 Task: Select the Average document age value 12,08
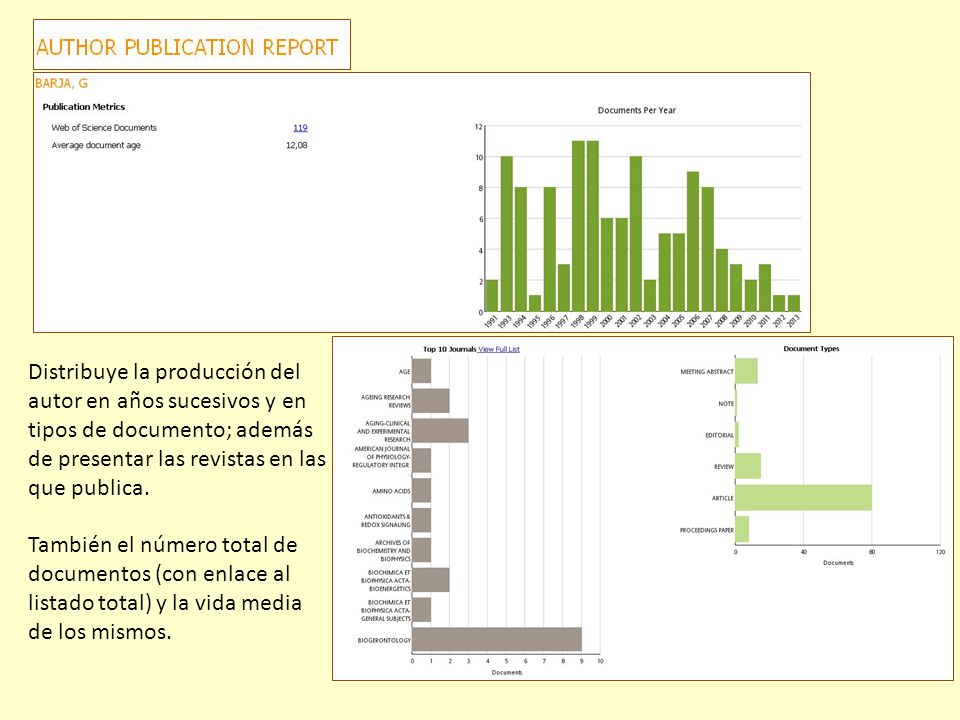pos(296,145)
